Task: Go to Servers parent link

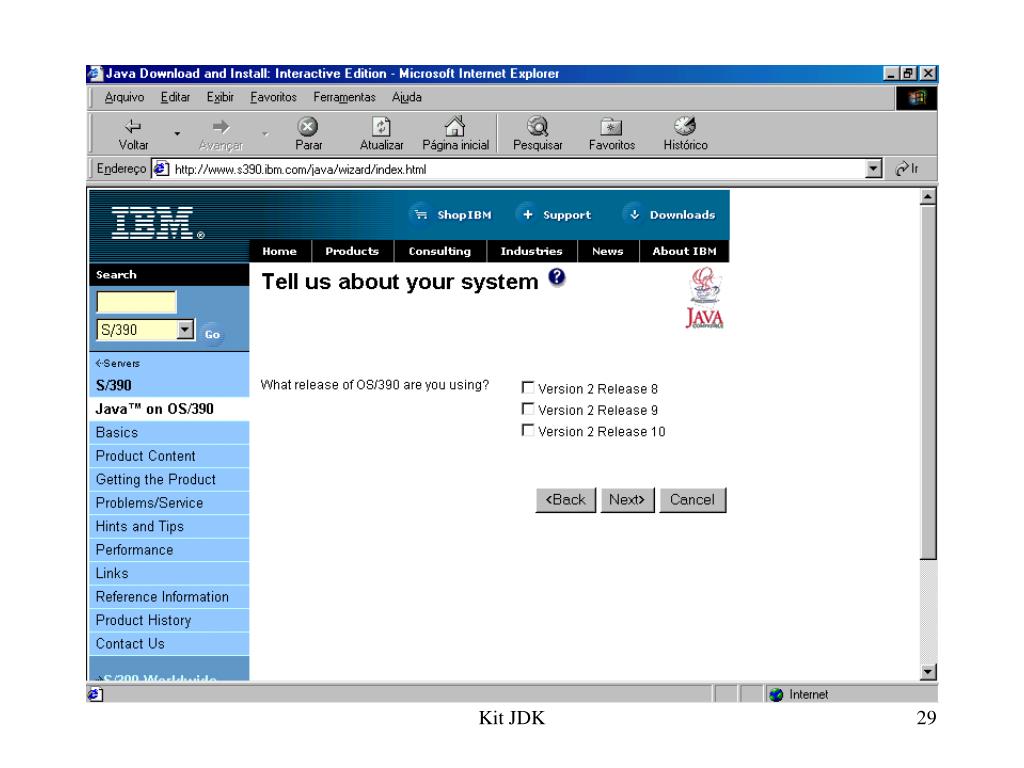Action: (118, 363)
